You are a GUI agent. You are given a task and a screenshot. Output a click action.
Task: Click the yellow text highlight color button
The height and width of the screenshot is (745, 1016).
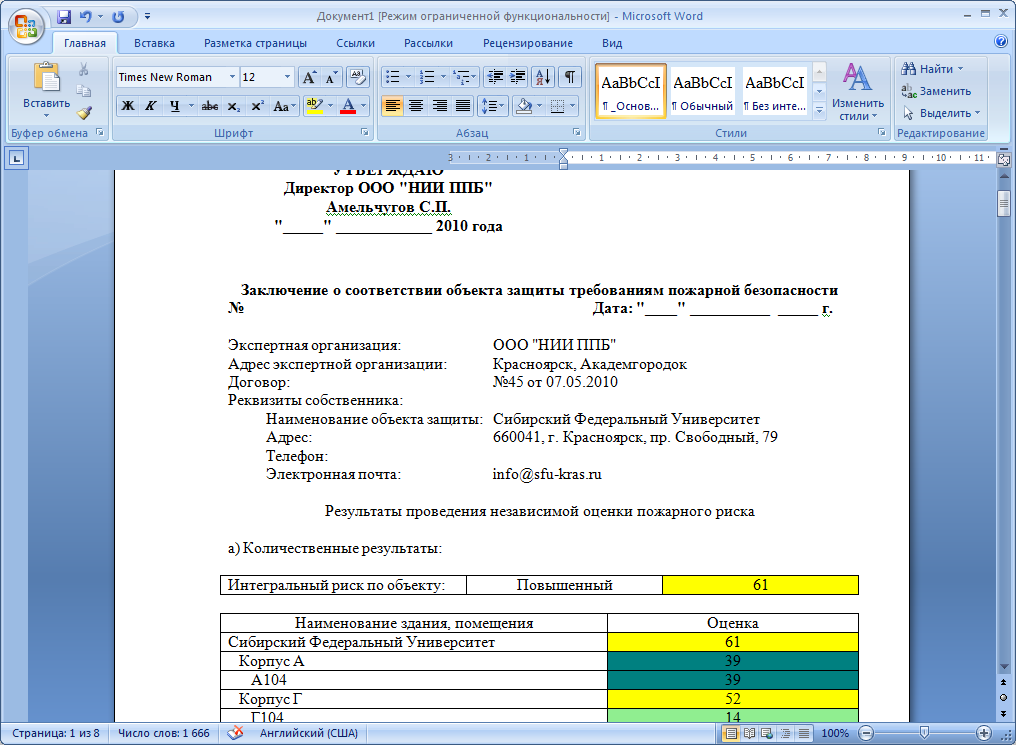(x=314, y=106)
